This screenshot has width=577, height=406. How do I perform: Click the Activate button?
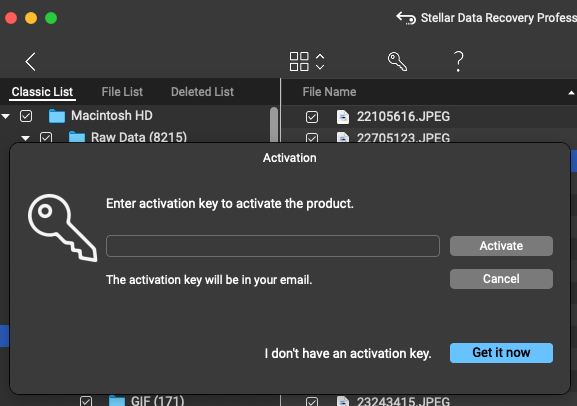(501, 246)
